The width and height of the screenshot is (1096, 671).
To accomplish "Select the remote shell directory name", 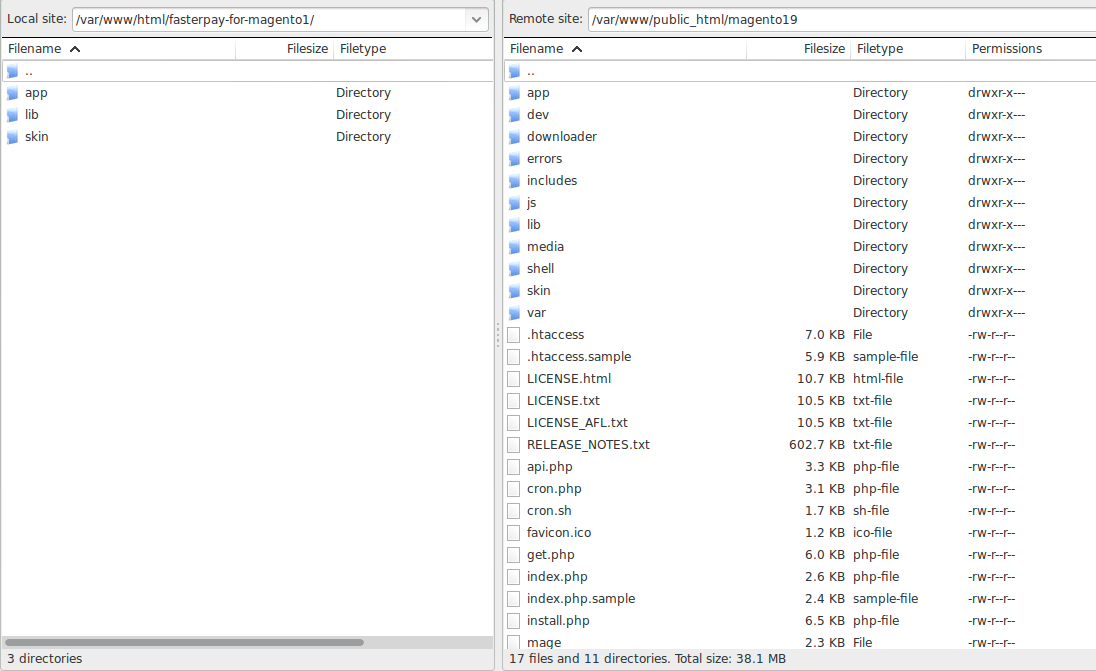I will 540,268.
